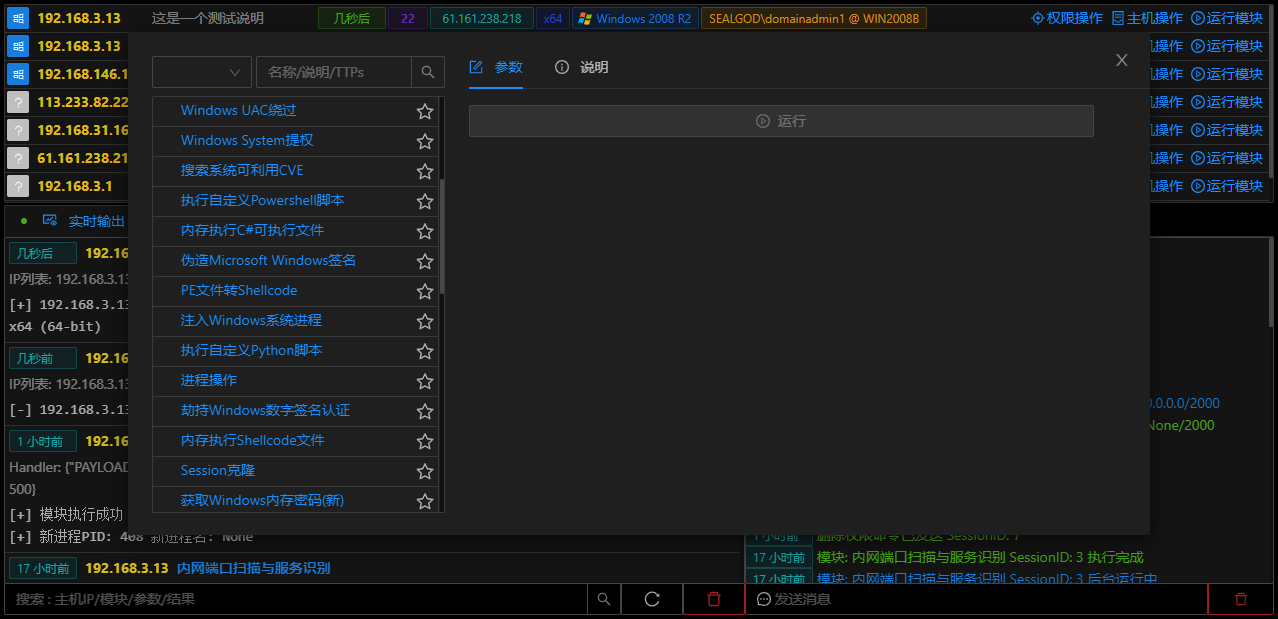Click the module list vertical scrollbar
Screen dimensions: 1278x619
(442, 236)
